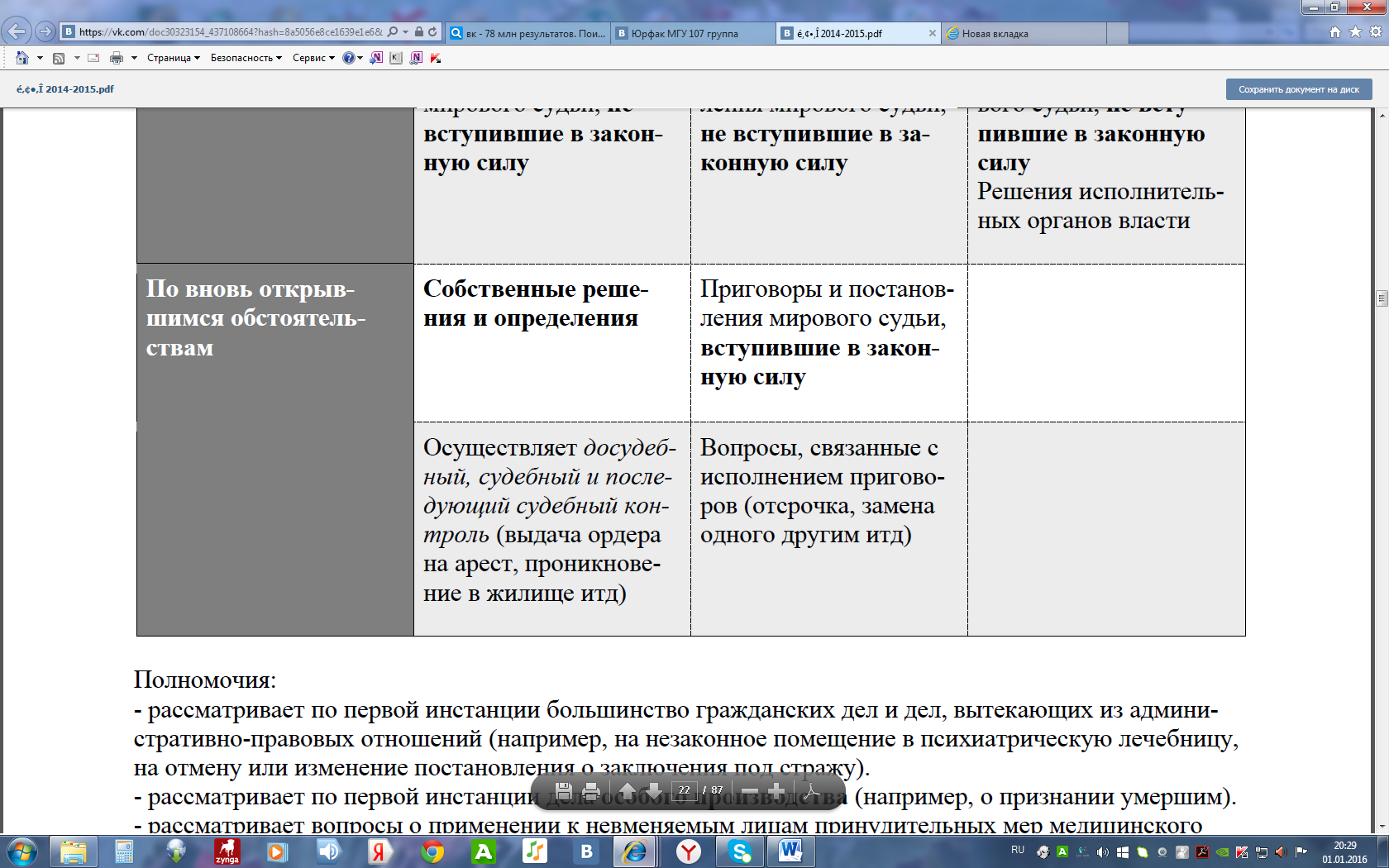1389x868 pixels.
Task: Click the URL address field
Action: tap(231, 32)
